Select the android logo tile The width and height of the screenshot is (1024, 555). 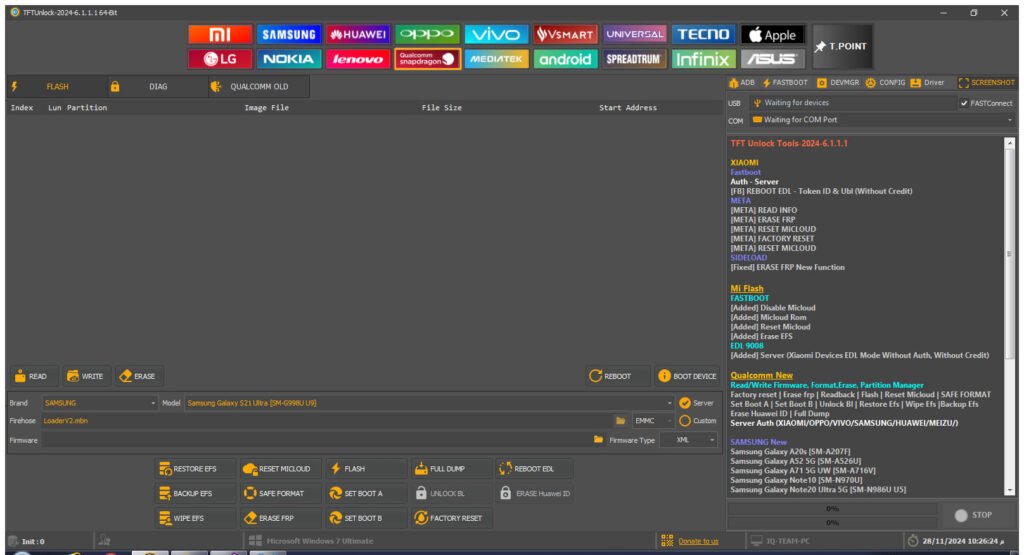566,59
